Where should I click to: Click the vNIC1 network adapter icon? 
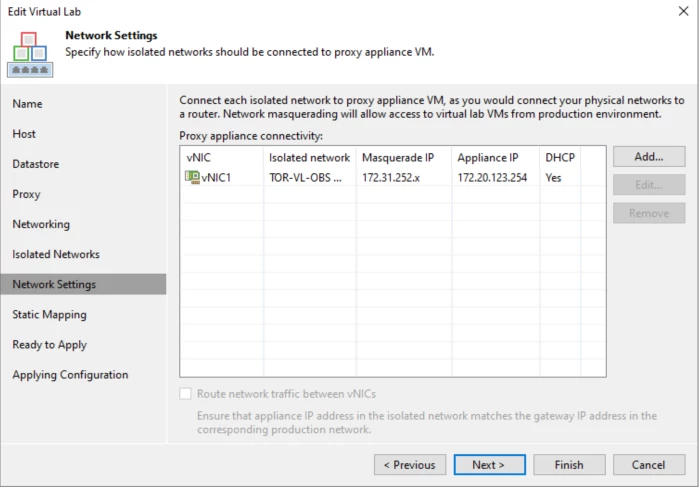[x=192, y=177]
